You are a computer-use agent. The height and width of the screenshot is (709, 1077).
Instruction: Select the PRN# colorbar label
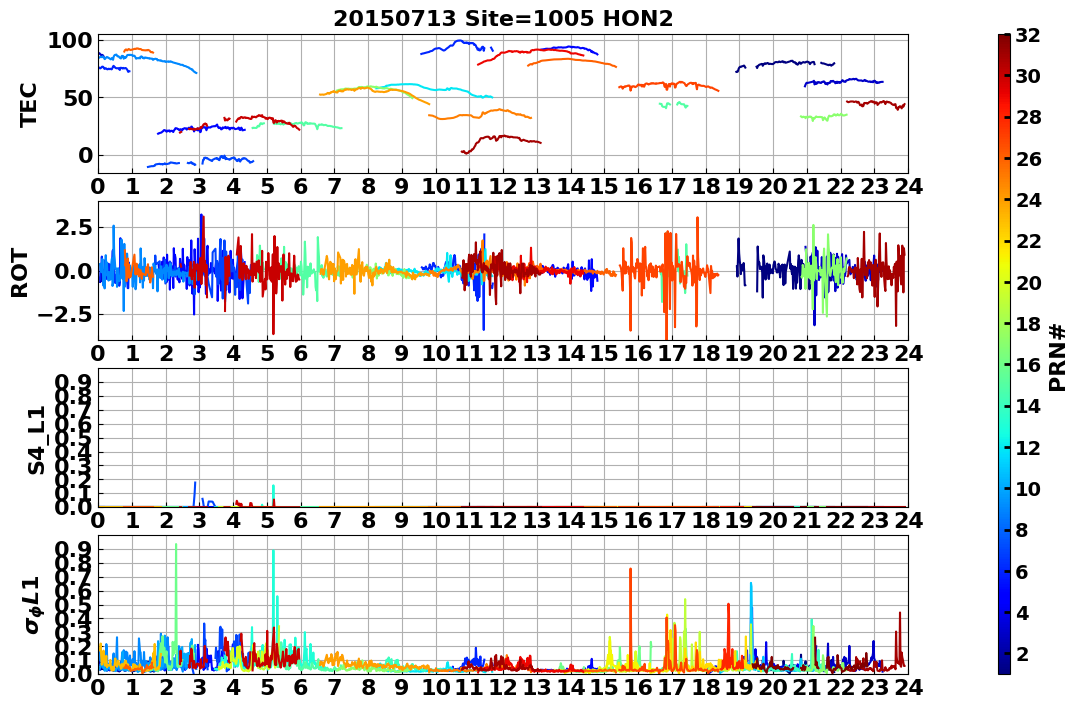[x=1057, y=357]
